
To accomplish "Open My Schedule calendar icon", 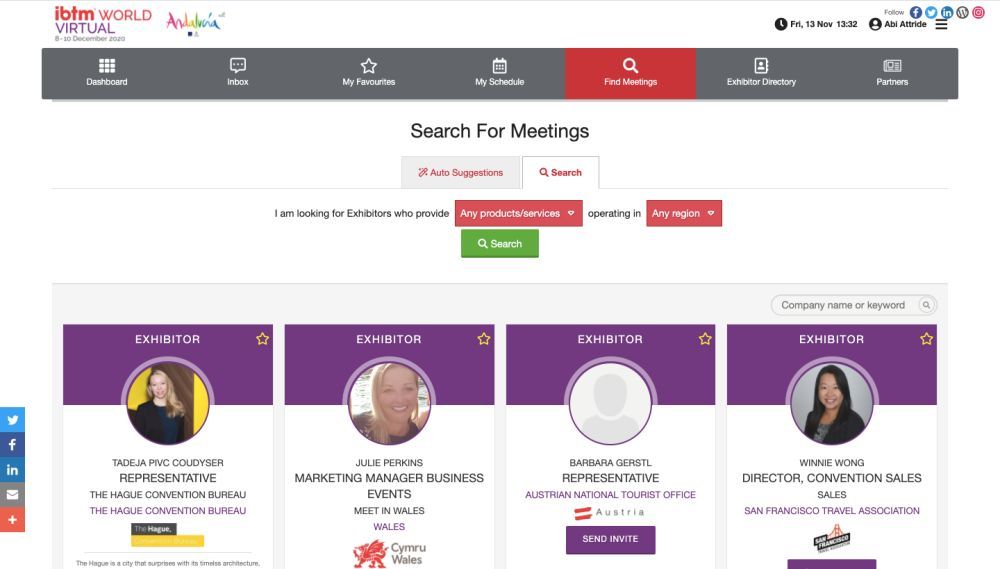I will [x=499, y=66].
